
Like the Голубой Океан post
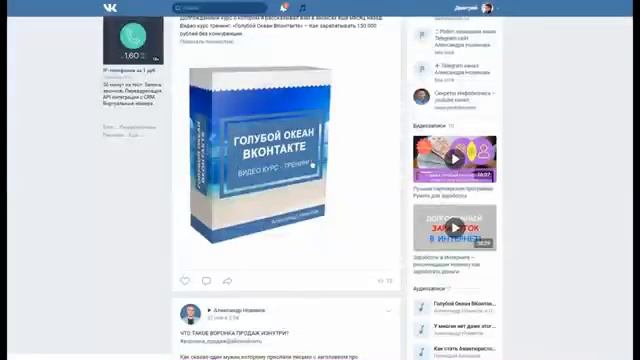pyautogui.click(x=185, y=281)
